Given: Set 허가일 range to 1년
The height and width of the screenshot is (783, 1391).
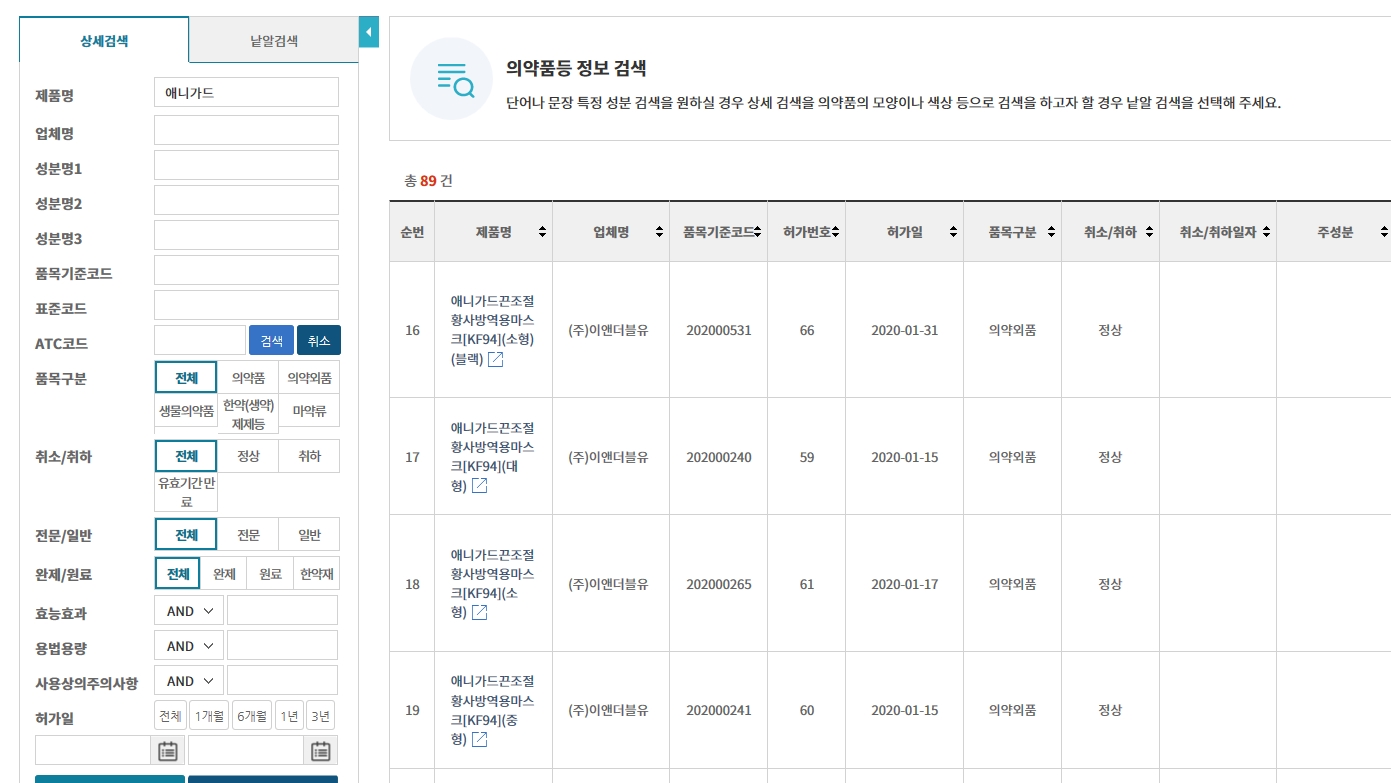Looking at the screenshot, I should click(x=289, y=715).
